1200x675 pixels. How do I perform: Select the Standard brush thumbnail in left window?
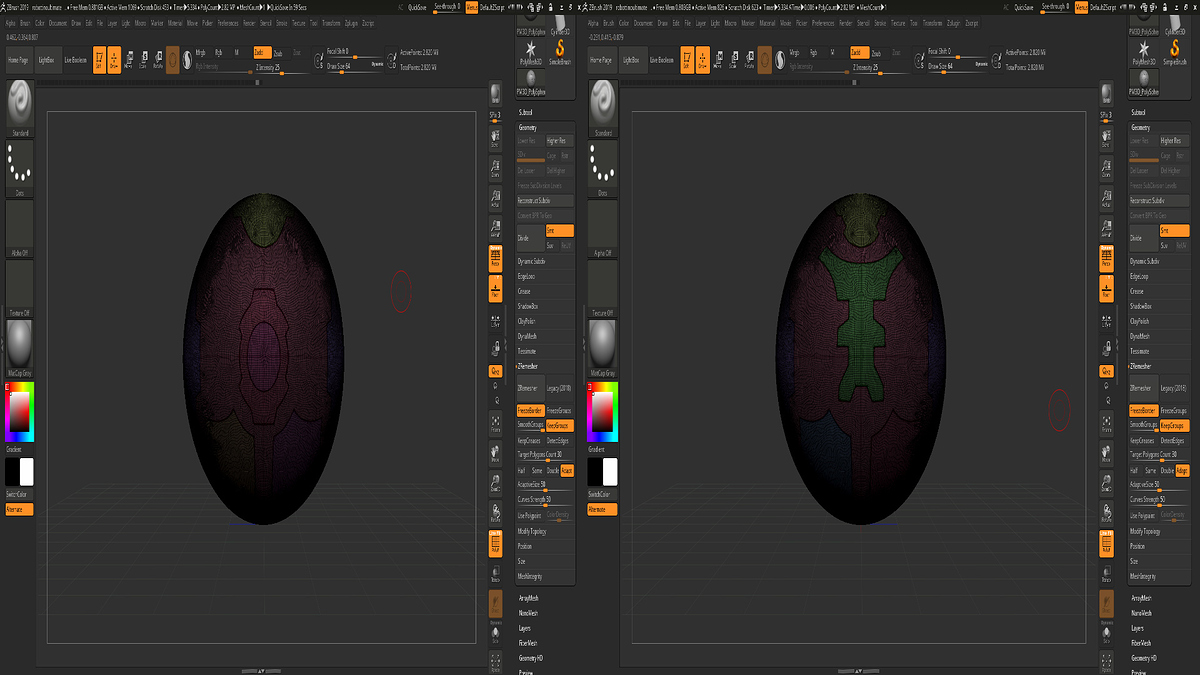point(20,106)
